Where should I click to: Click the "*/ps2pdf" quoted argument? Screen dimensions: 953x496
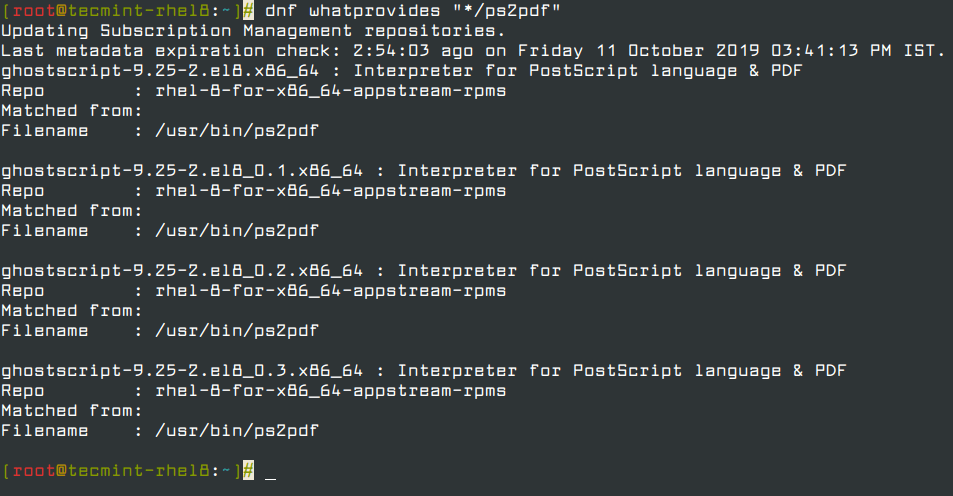(x=506, y=11)
